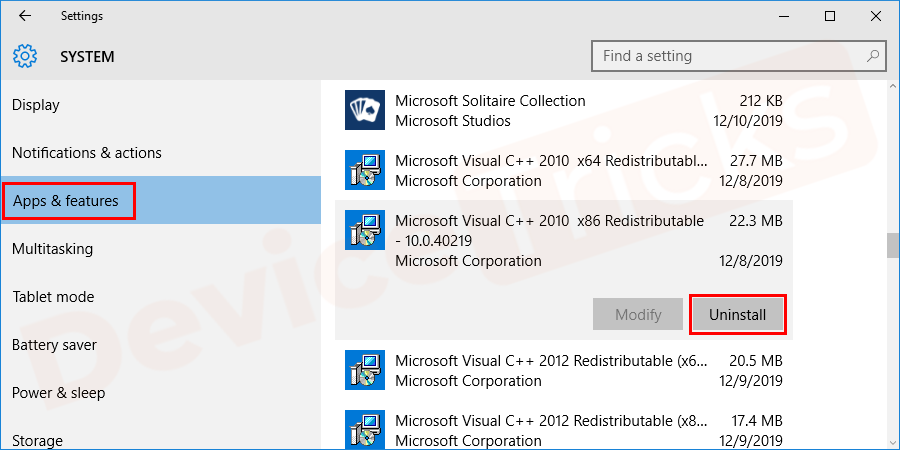Click the app list vertical scrollbar thumb

click(892, 245)
